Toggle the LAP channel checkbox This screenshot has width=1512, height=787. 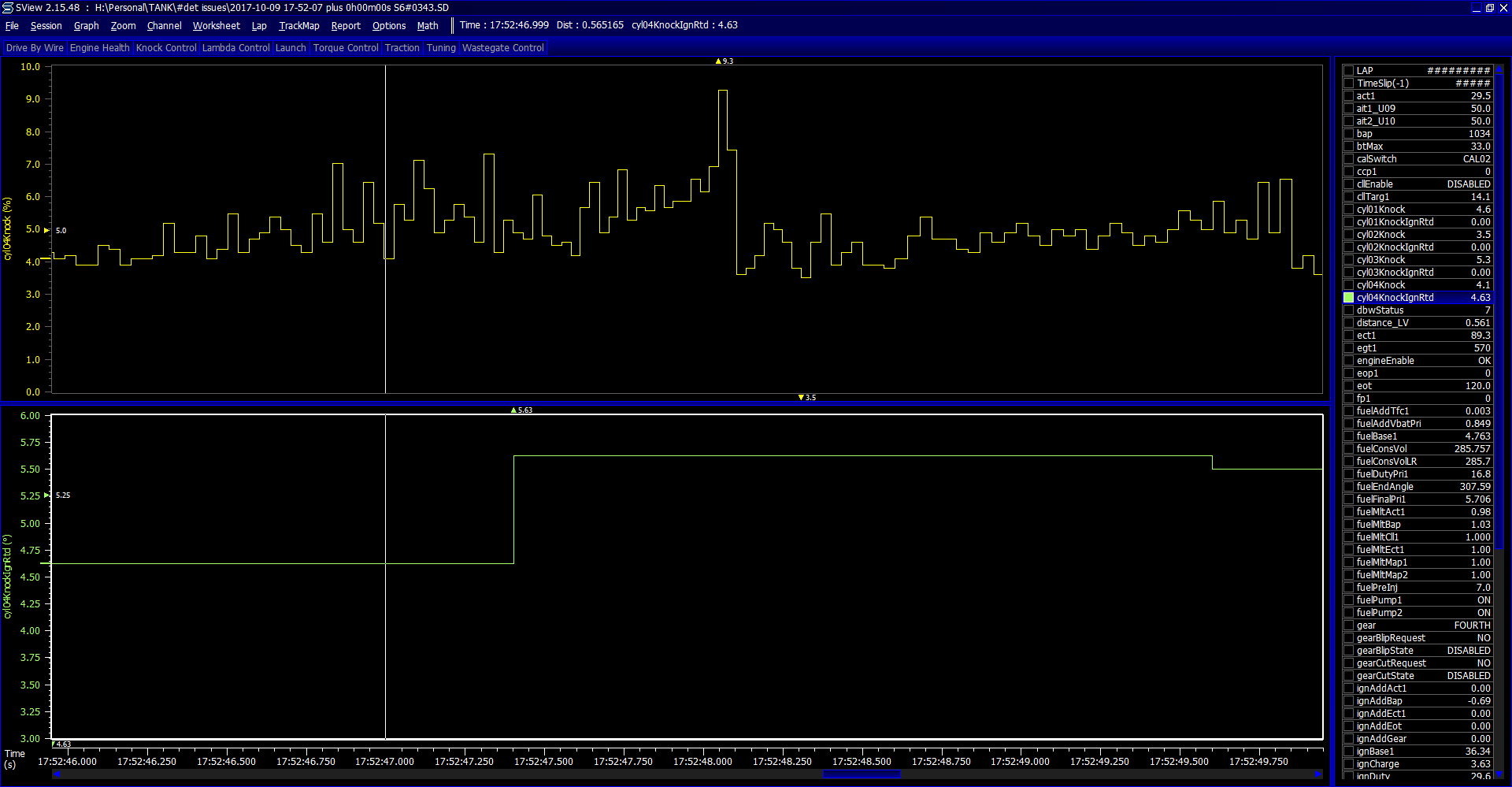pyautogui.click(x=1348, y=71)
